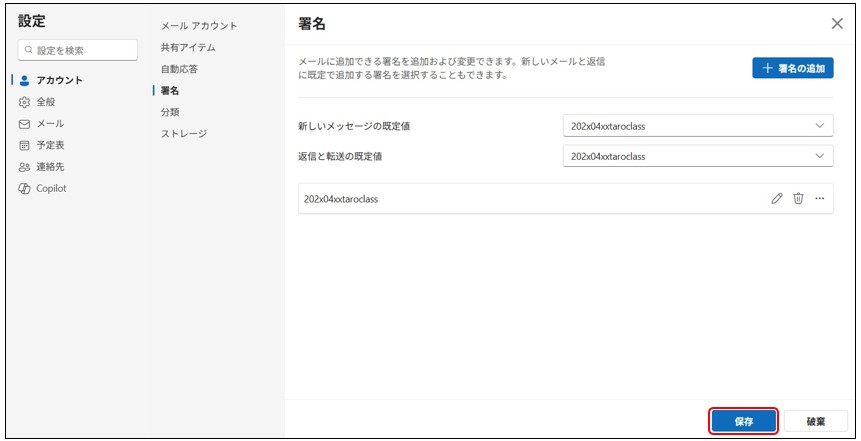Go to 自動応答 settings
Image resolution: width=861 pixels, height=441 pixels.
pyautogui.click(x=179, y=69)
